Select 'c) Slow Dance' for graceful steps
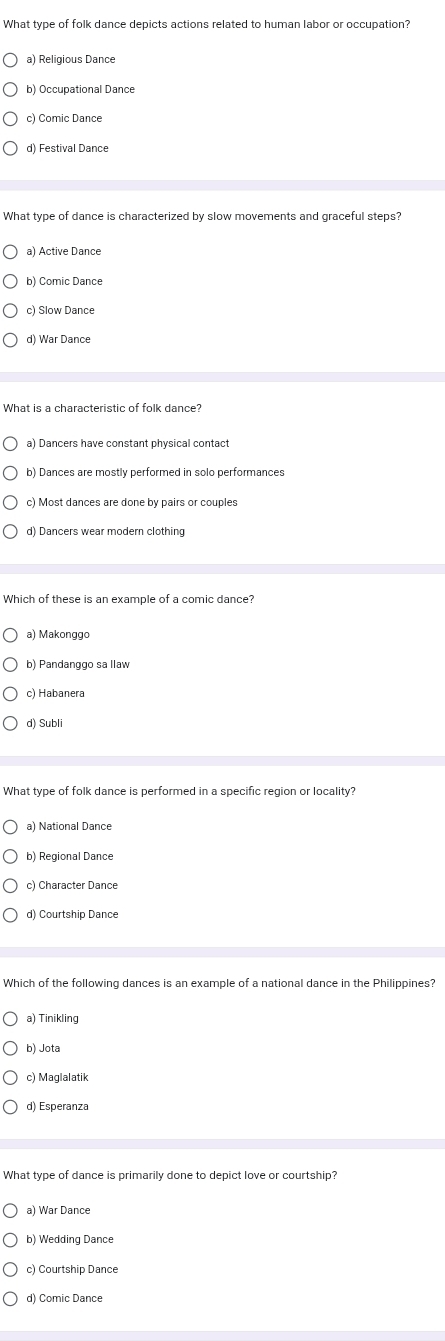 11,311
